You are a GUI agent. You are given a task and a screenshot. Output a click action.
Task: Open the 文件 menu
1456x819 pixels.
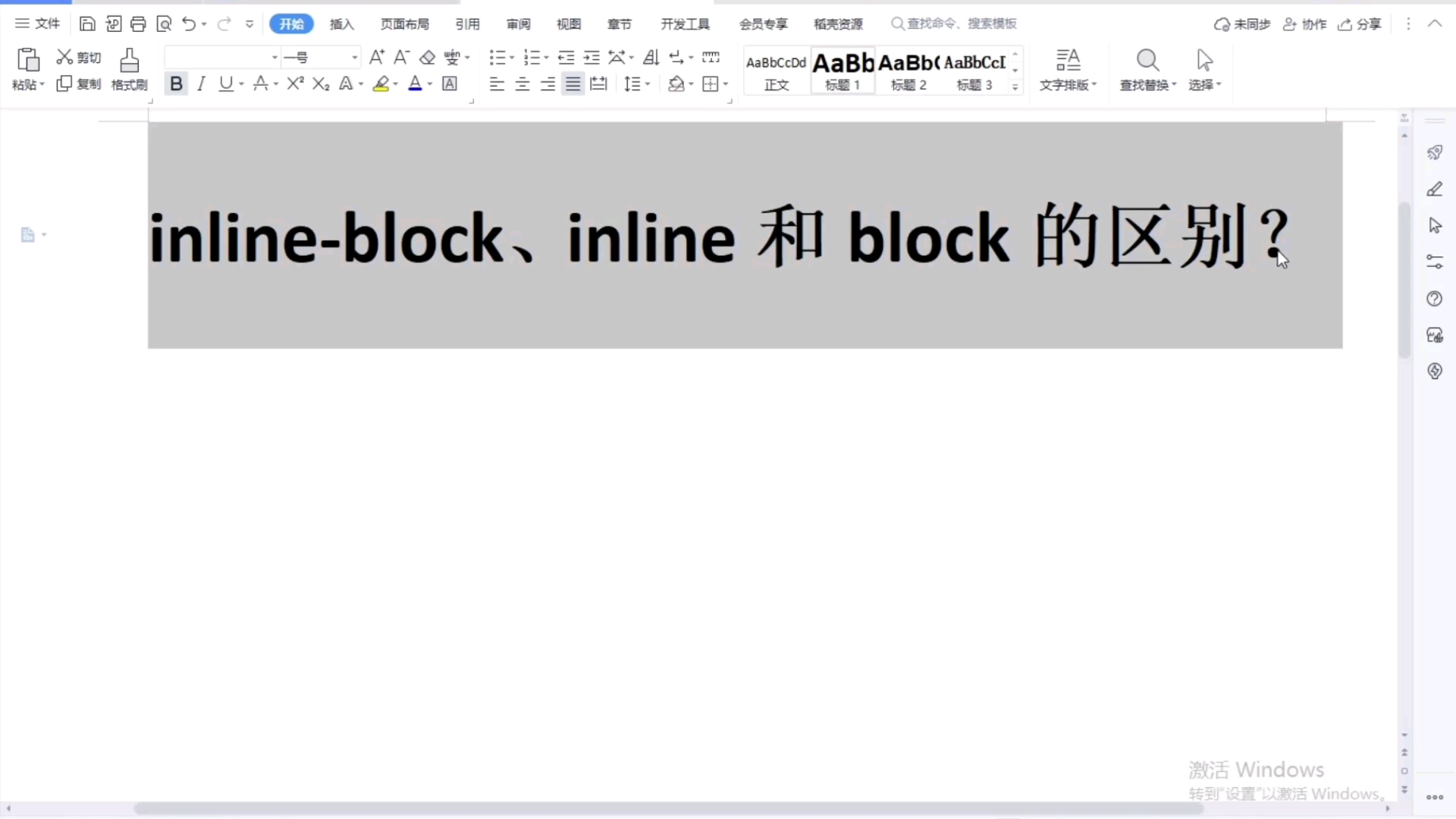point(37,24)
